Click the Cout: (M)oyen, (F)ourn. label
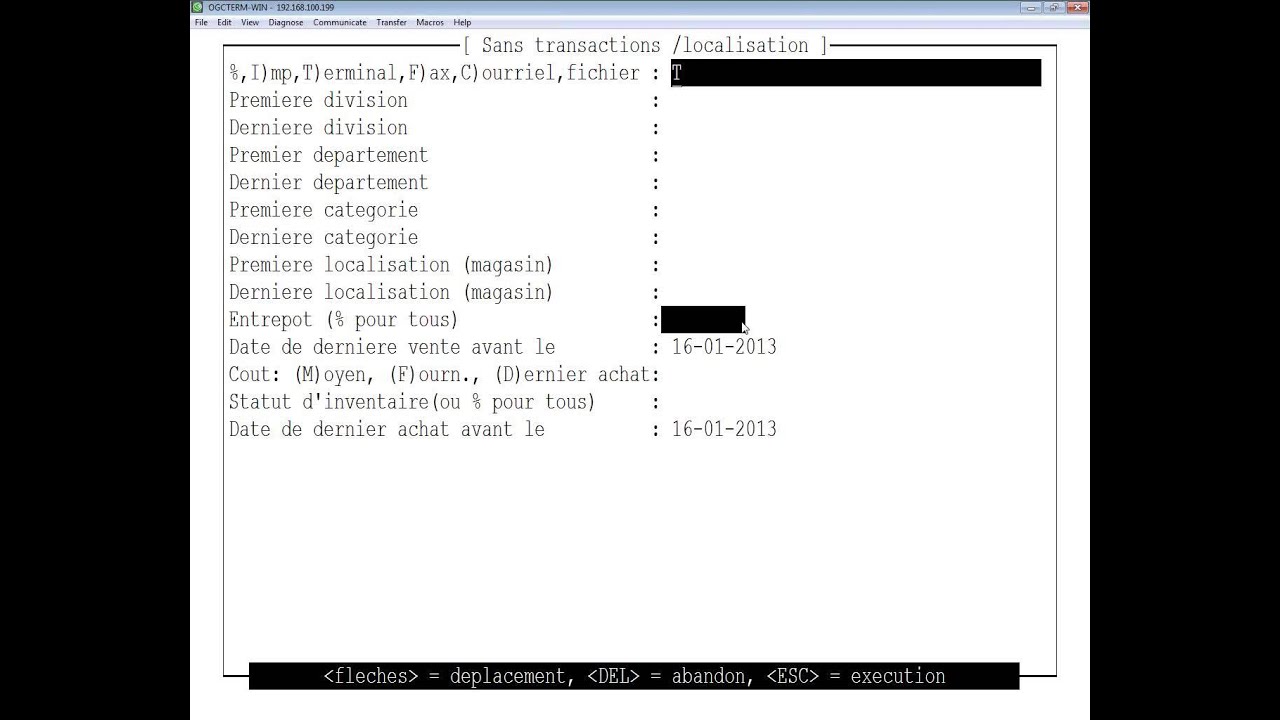This screenshot has height=720, width=1280. click(x=439, y=375)
